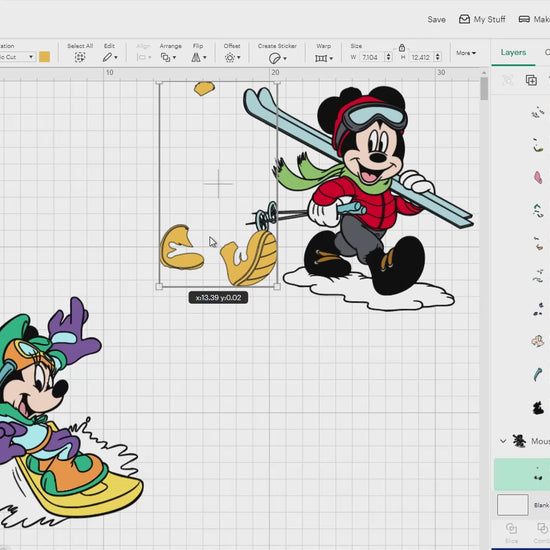Click the Save button
The height and width of the screenshot is (550, 550).
[436, 19]
